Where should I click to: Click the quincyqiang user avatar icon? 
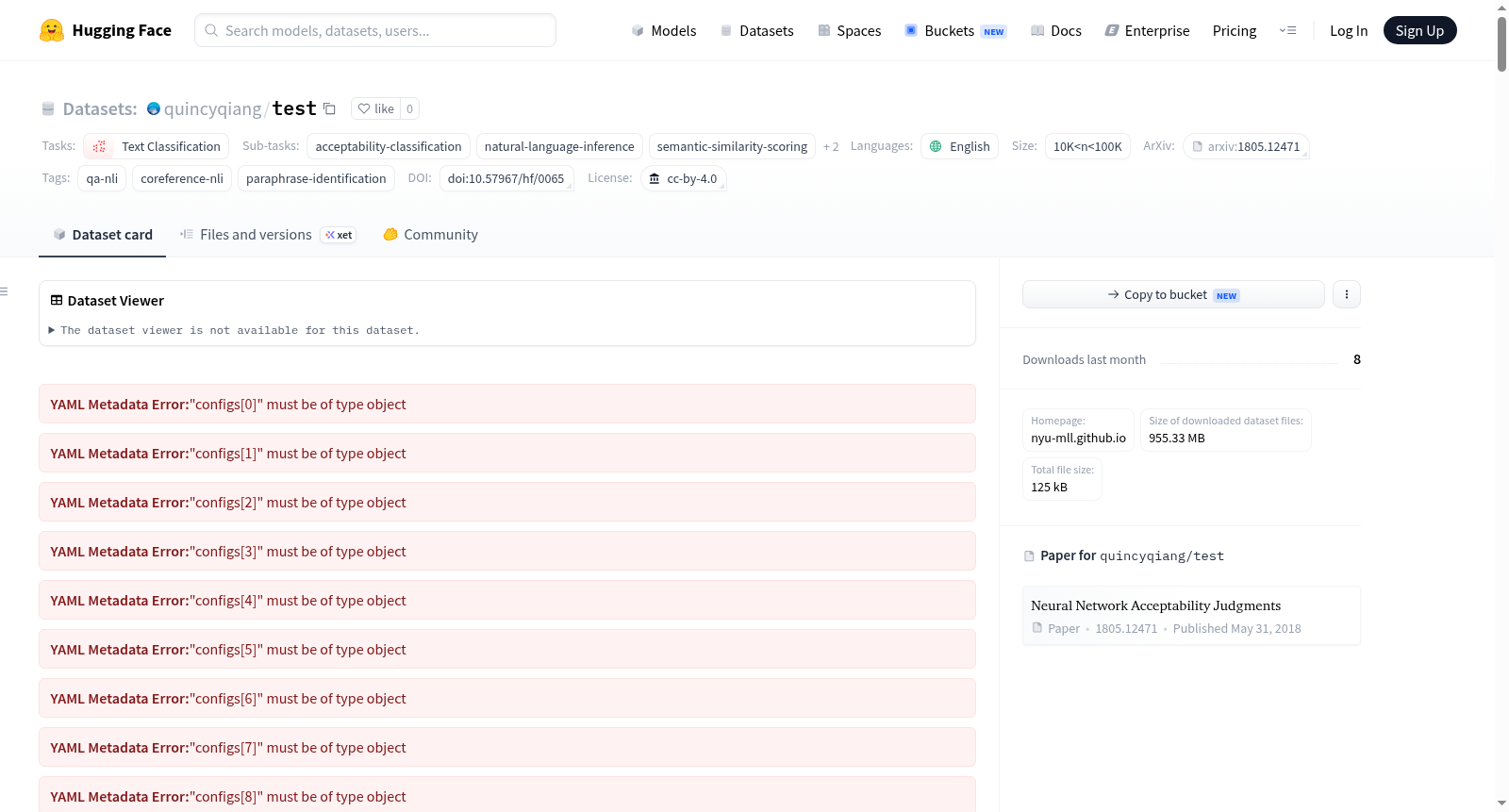pyautogui.click(x=154, y=108)
